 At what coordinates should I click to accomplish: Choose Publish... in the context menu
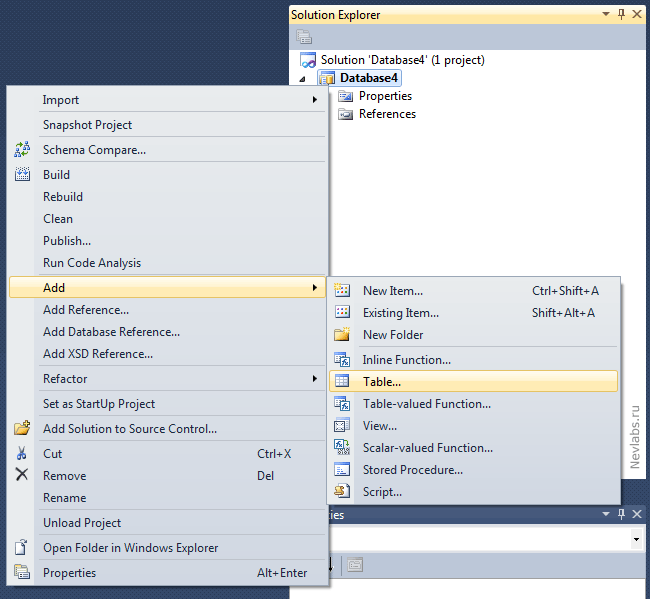67,241
